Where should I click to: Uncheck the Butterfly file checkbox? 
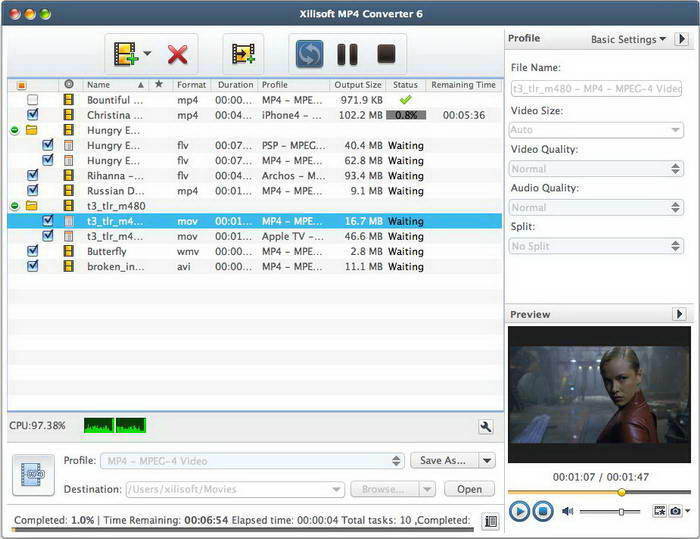(33, 251)
